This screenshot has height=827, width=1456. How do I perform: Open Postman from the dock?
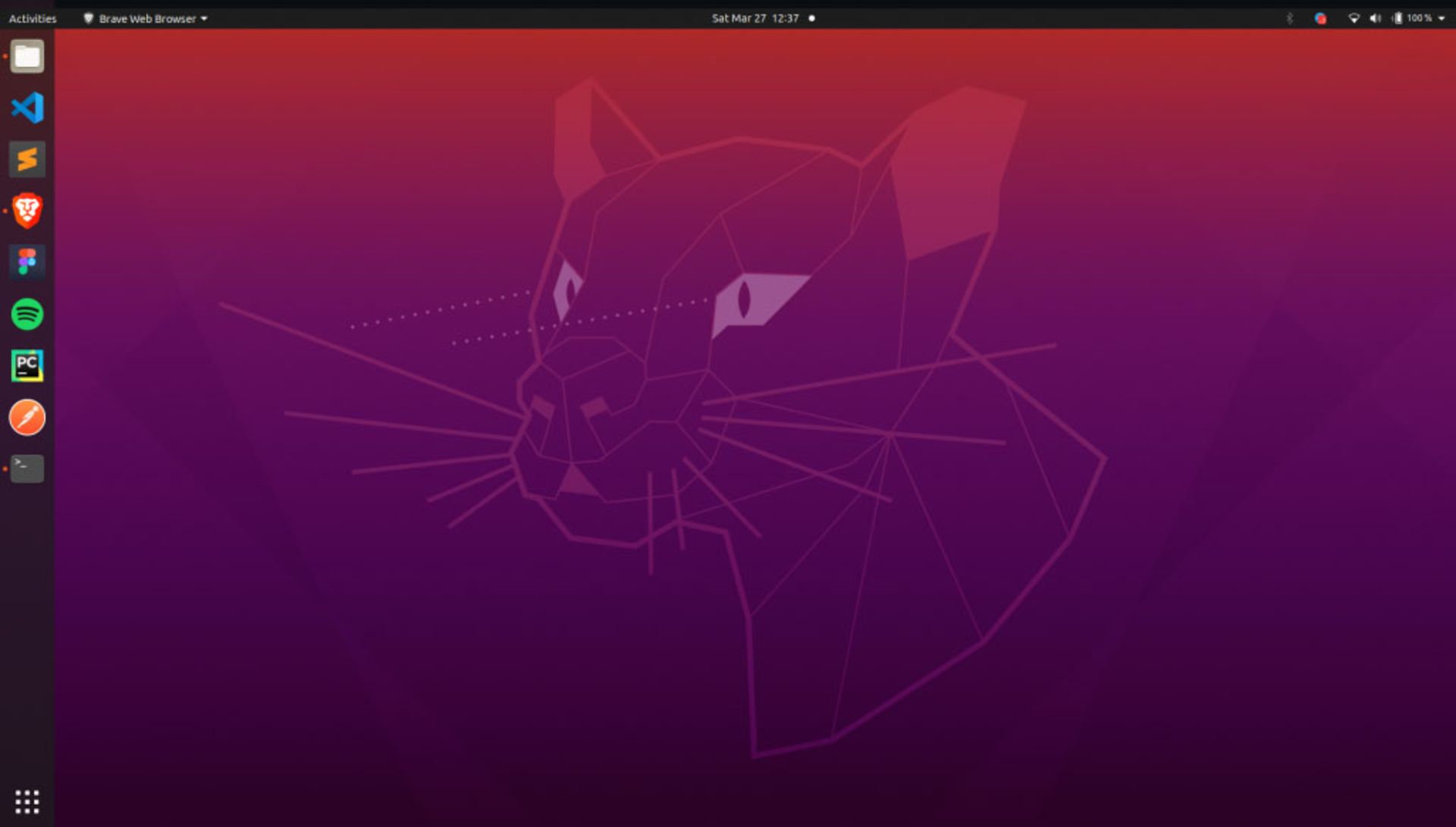(27, 418)
